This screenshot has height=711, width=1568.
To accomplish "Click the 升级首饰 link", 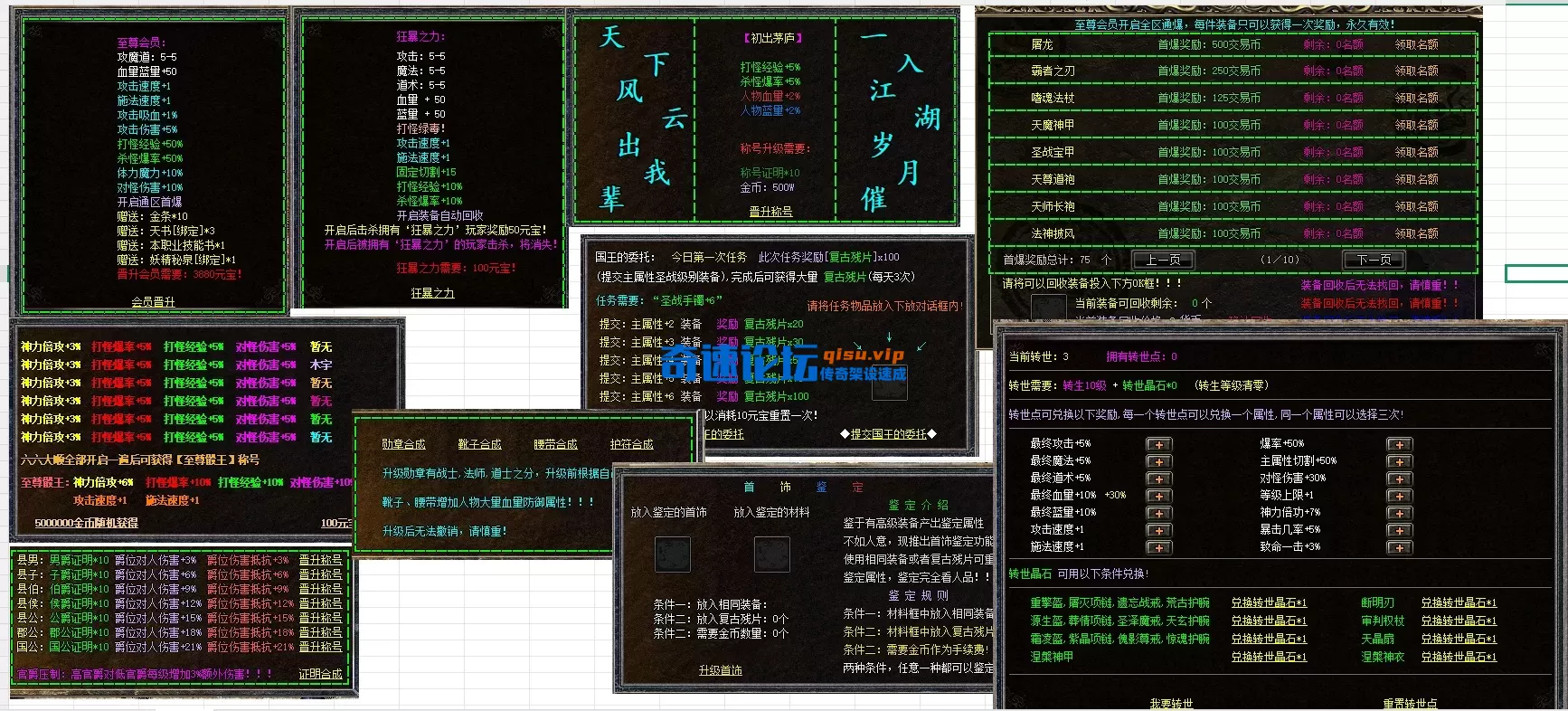I will [721, 670].
